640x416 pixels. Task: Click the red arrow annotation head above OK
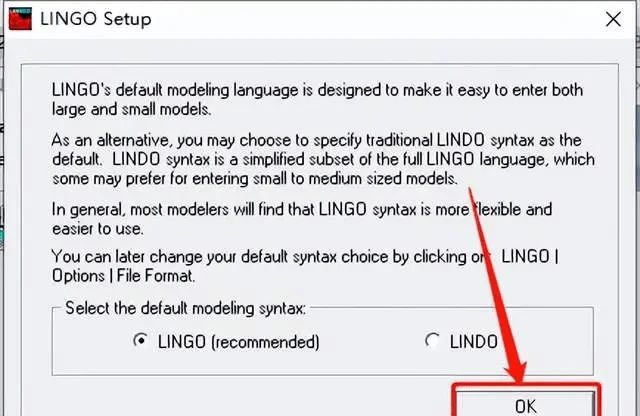(515, 369)
